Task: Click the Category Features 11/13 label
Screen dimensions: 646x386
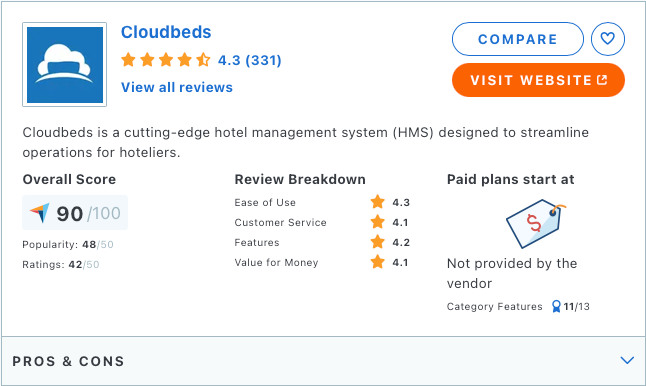Action: [518, 306]
